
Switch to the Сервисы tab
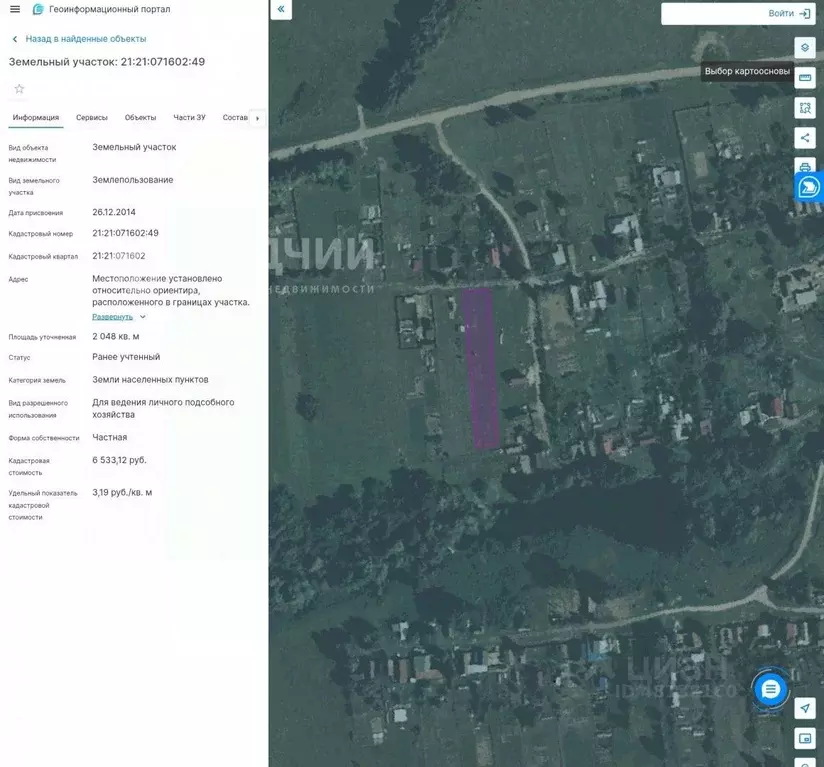pos(92,118)
